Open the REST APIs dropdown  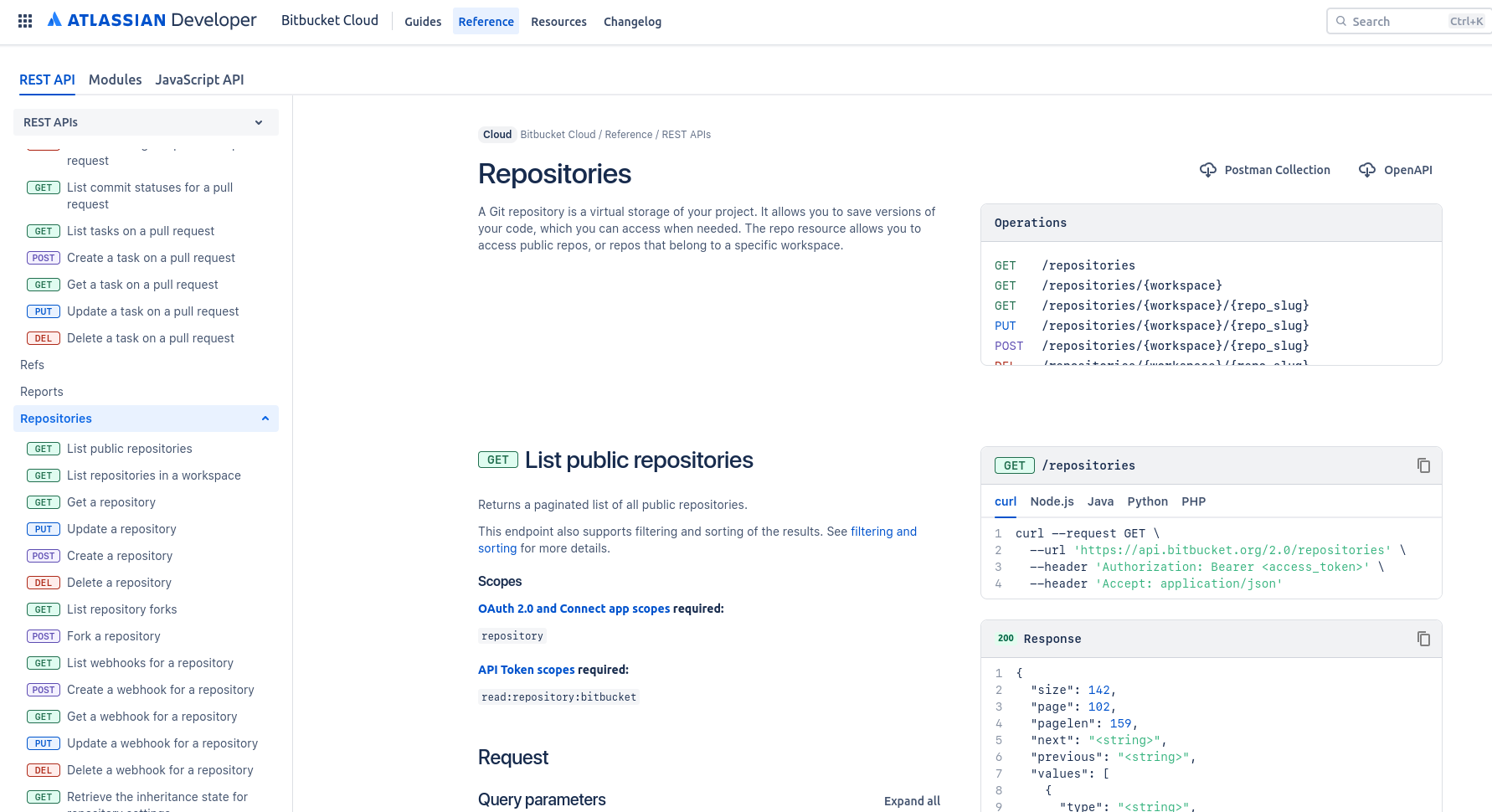pyautogui.click(x=146, y=122)
